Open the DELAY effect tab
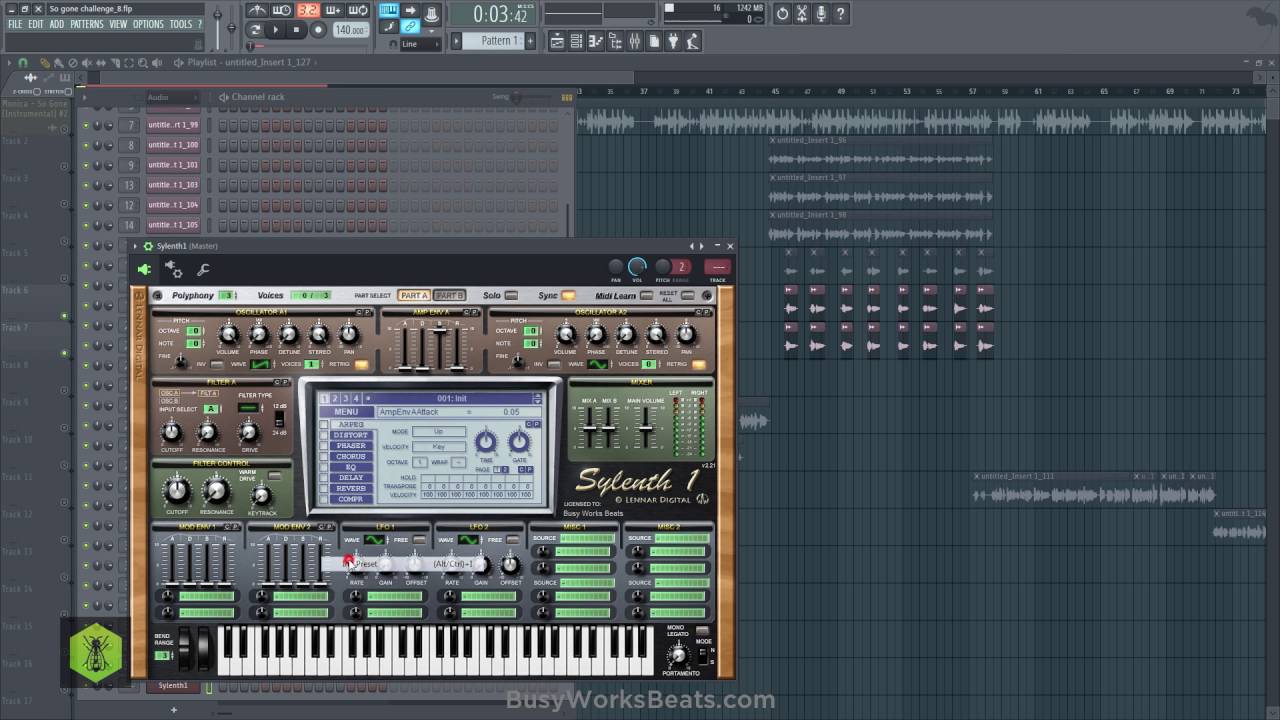1280x720 pixels. (351, 478)
